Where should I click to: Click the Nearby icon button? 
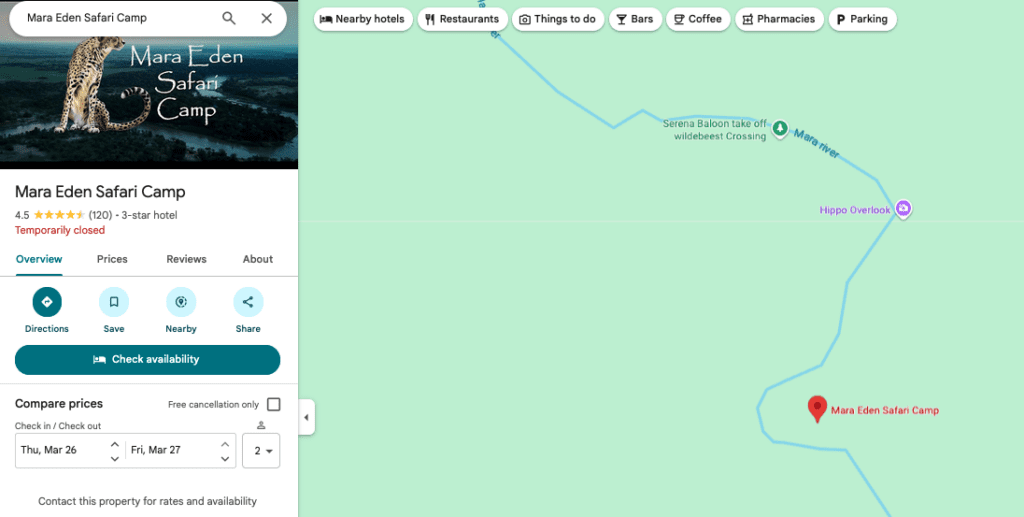181,302
